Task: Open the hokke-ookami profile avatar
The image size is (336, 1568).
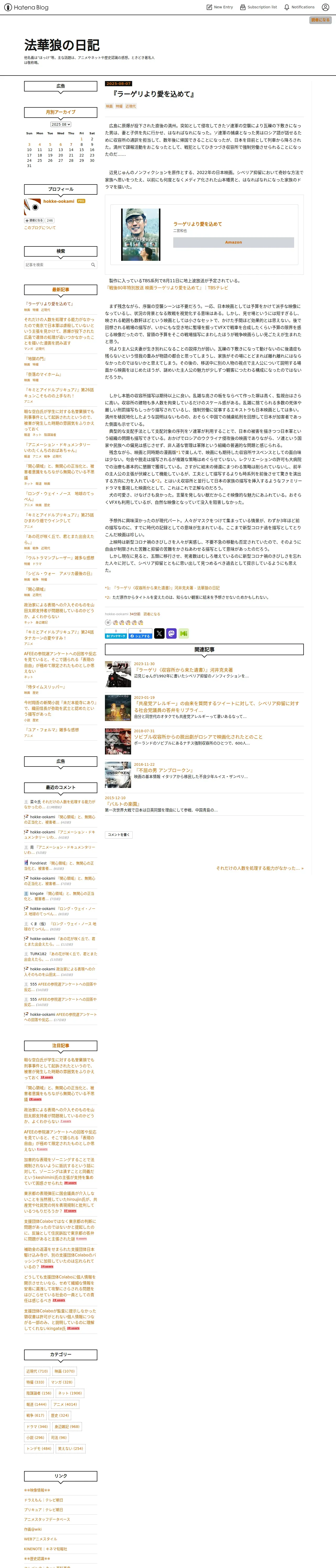Action: click(x=32, y=206)
